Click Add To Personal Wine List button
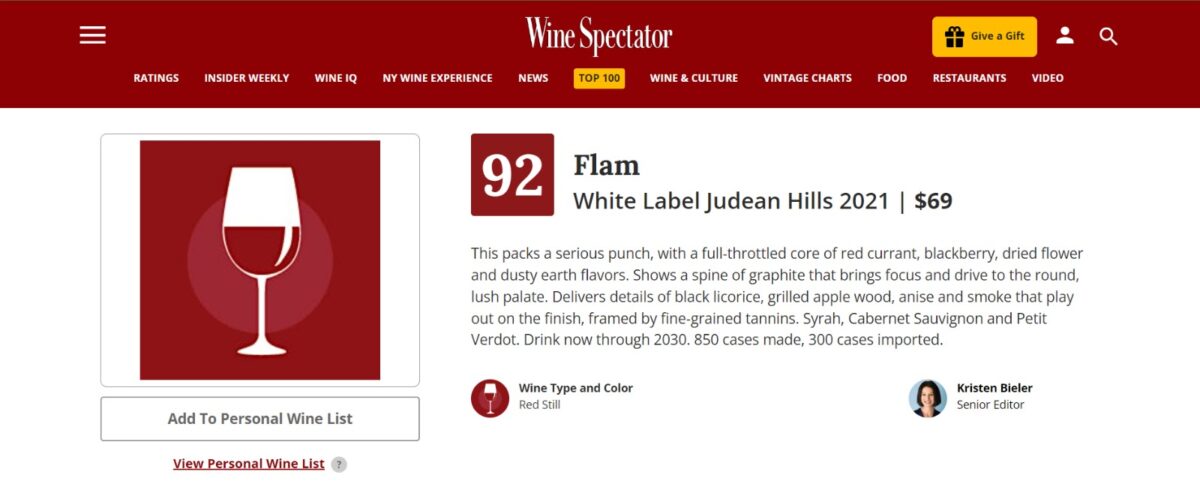Image resolution: width=1200 pixels, height=484 pixels. (x=260, y=419)
